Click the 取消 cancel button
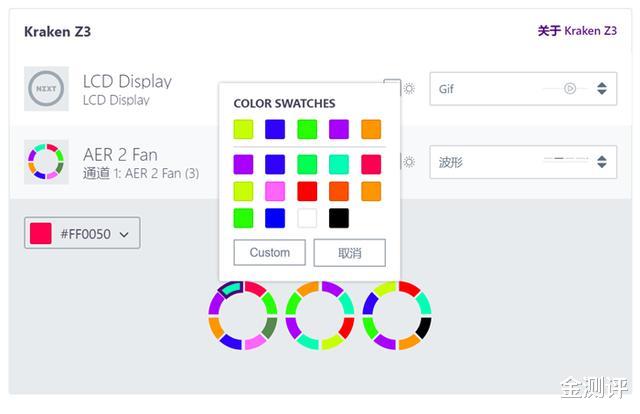The width and height of the screenshot is (640, 414). pos(349,253)
